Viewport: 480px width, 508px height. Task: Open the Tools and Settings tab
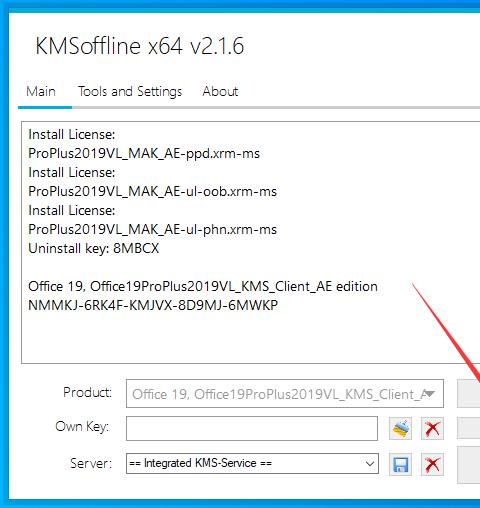pos(130,91)
